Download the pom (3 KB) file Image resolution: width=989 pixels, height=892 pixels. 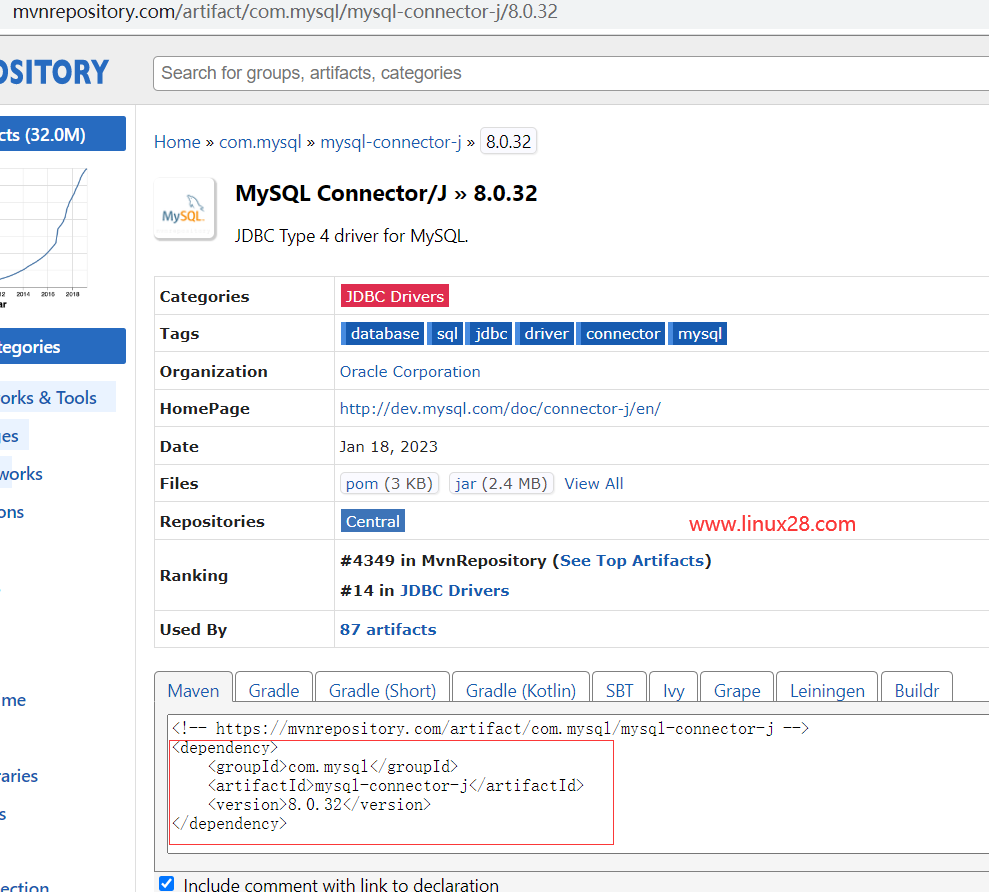pyautogui.click(x=389, y=484)
